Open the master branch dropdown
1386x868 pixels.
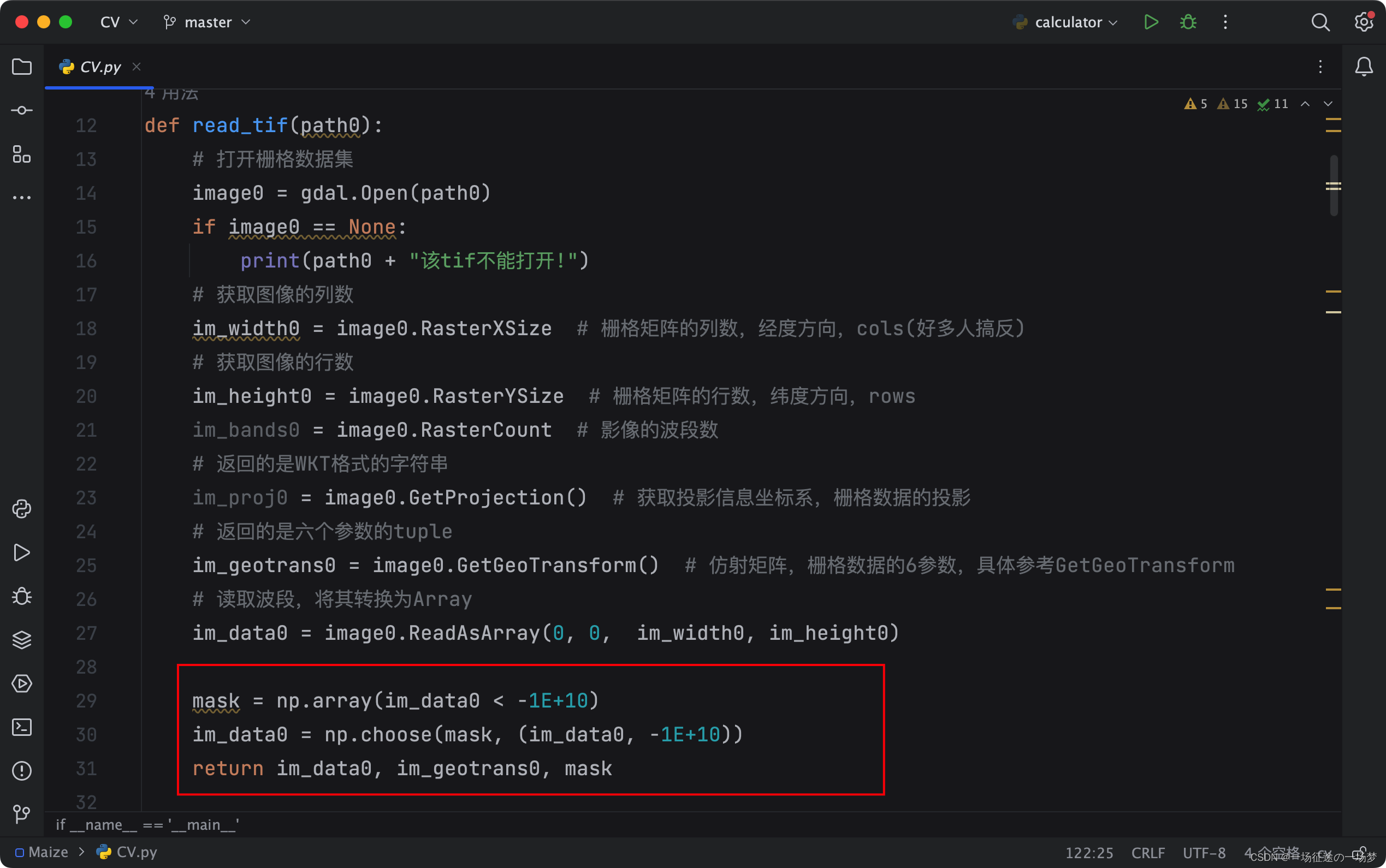pyautogui.click(x=206, y=22)
